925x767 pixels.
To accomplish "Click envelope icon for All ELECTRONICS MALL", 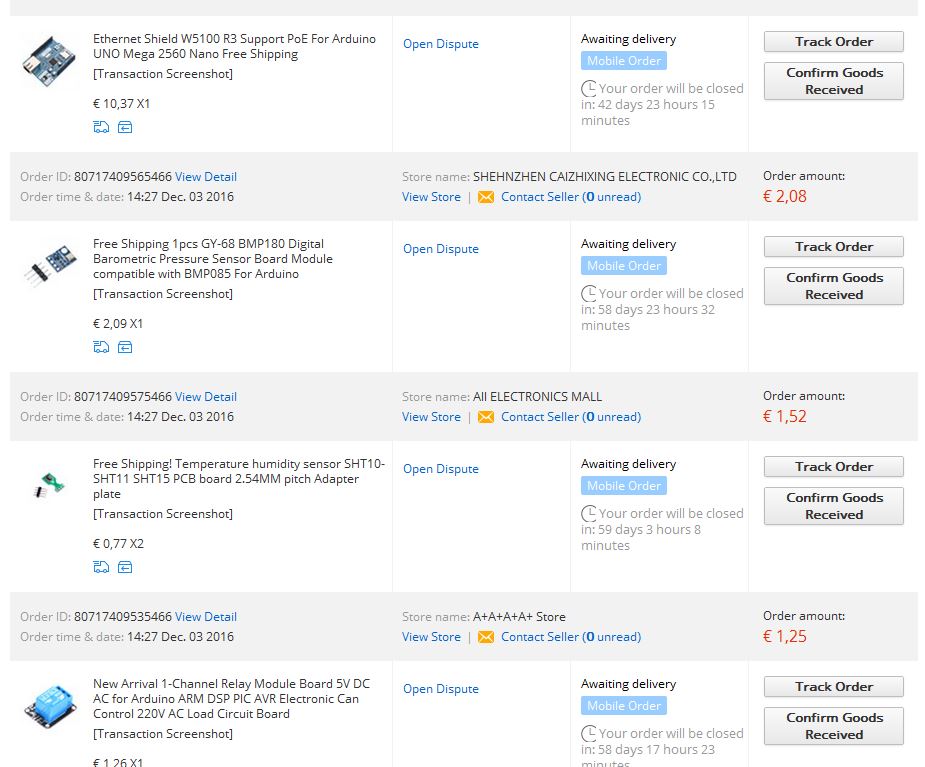I will click(x=486, y=417).
